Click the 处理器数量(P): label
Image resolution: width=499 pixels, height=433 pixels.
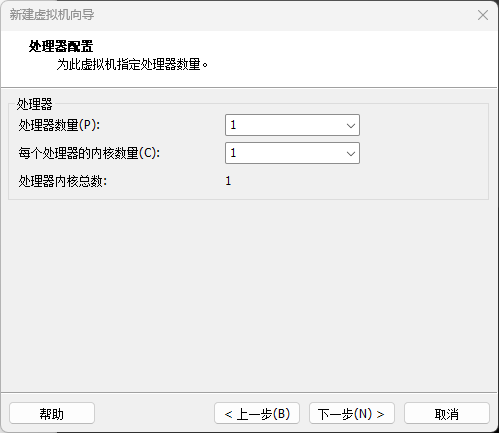coord(59,125)
